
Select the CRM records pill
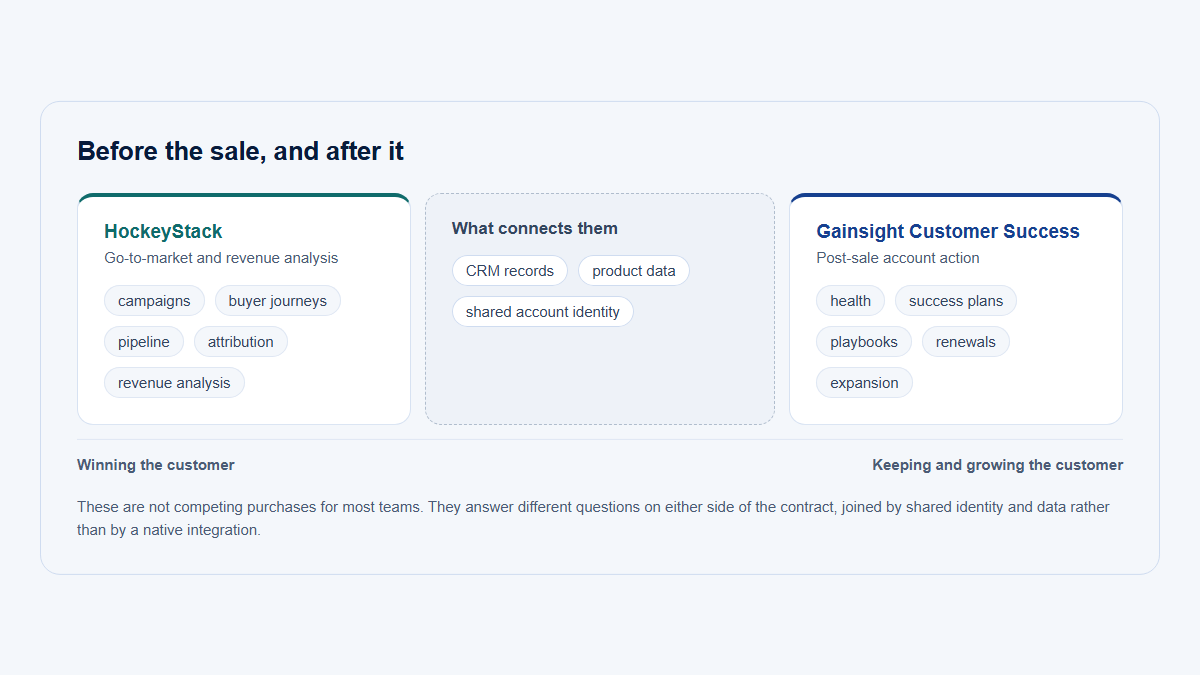tap(510, 271)
